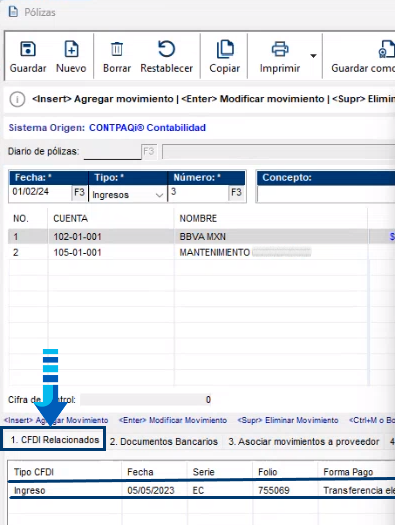Viewport: 395px width, 525px height.
Task: Click the Insert Agregar Movimiento link
Action: (56, 420)
